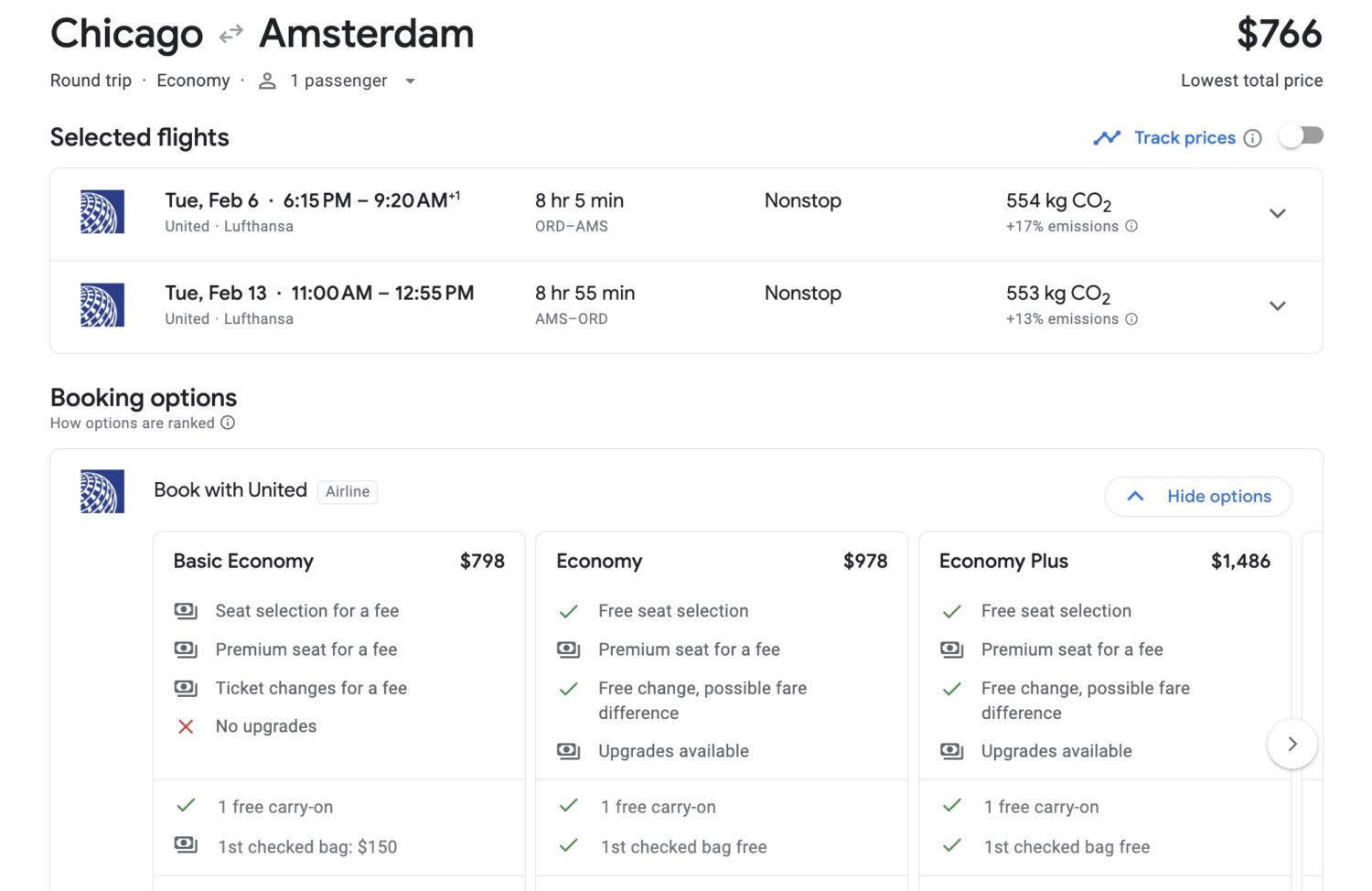Collapse options with Hide options button
The height and width of the screenshot is (891, 1372).
tap(1198, 496)
